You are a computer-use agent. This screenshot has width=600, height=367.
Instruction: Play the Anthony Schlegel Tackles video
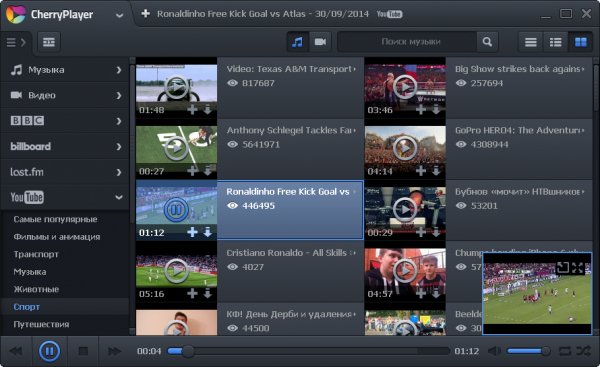click(176, 148)
